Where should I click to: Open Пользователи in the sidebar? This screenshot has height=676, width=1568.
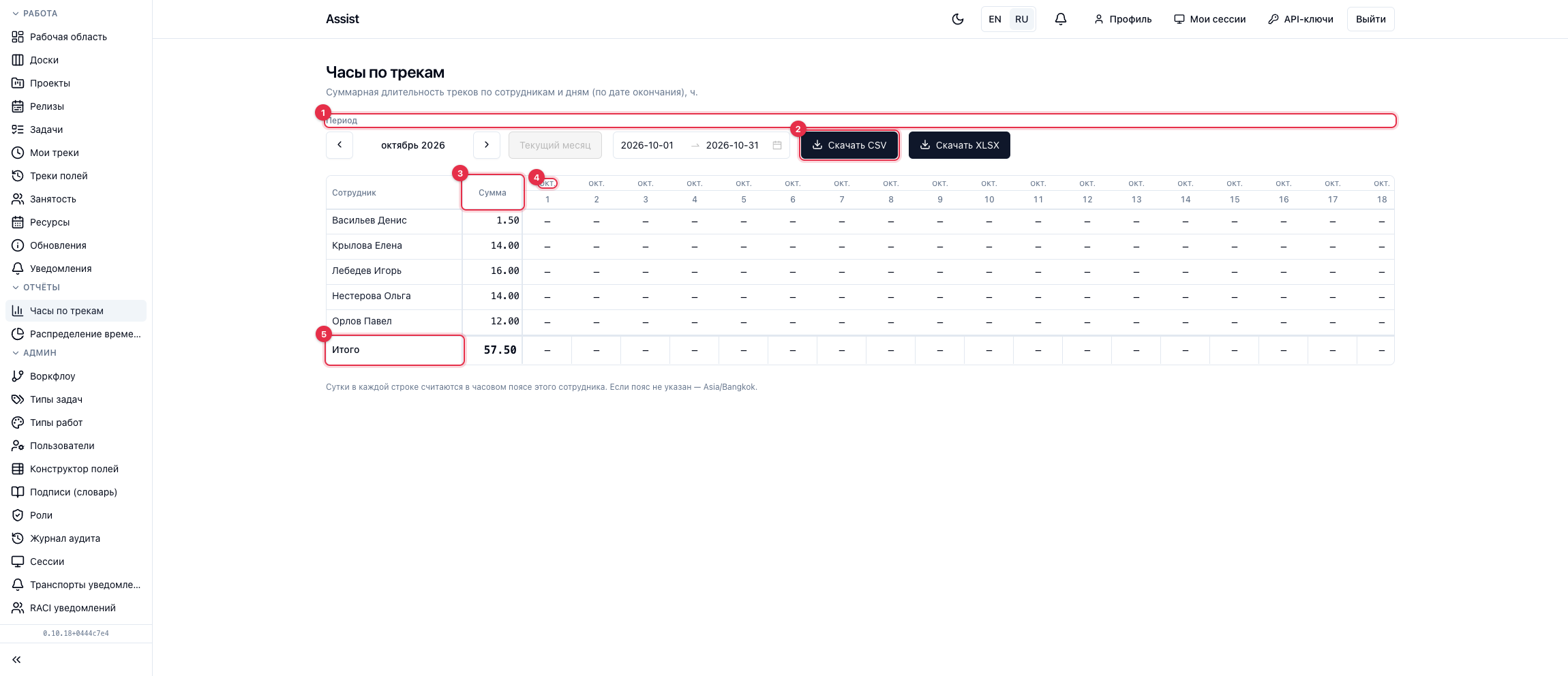point(76,446)
